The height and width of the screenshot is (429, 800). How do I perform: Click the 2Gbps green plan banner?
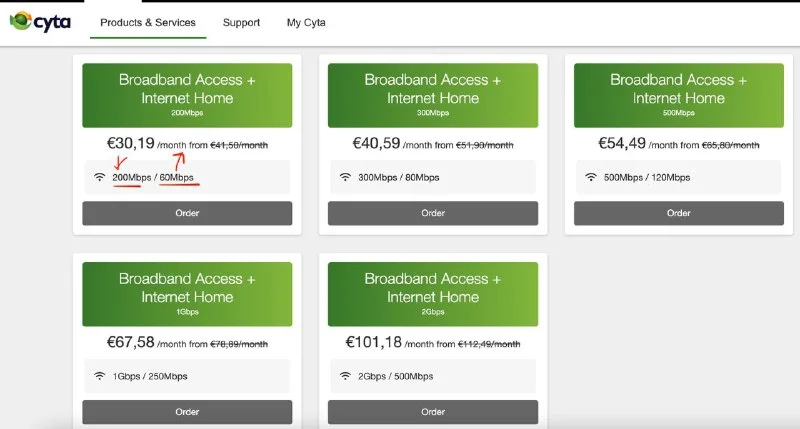click(433, 293)
